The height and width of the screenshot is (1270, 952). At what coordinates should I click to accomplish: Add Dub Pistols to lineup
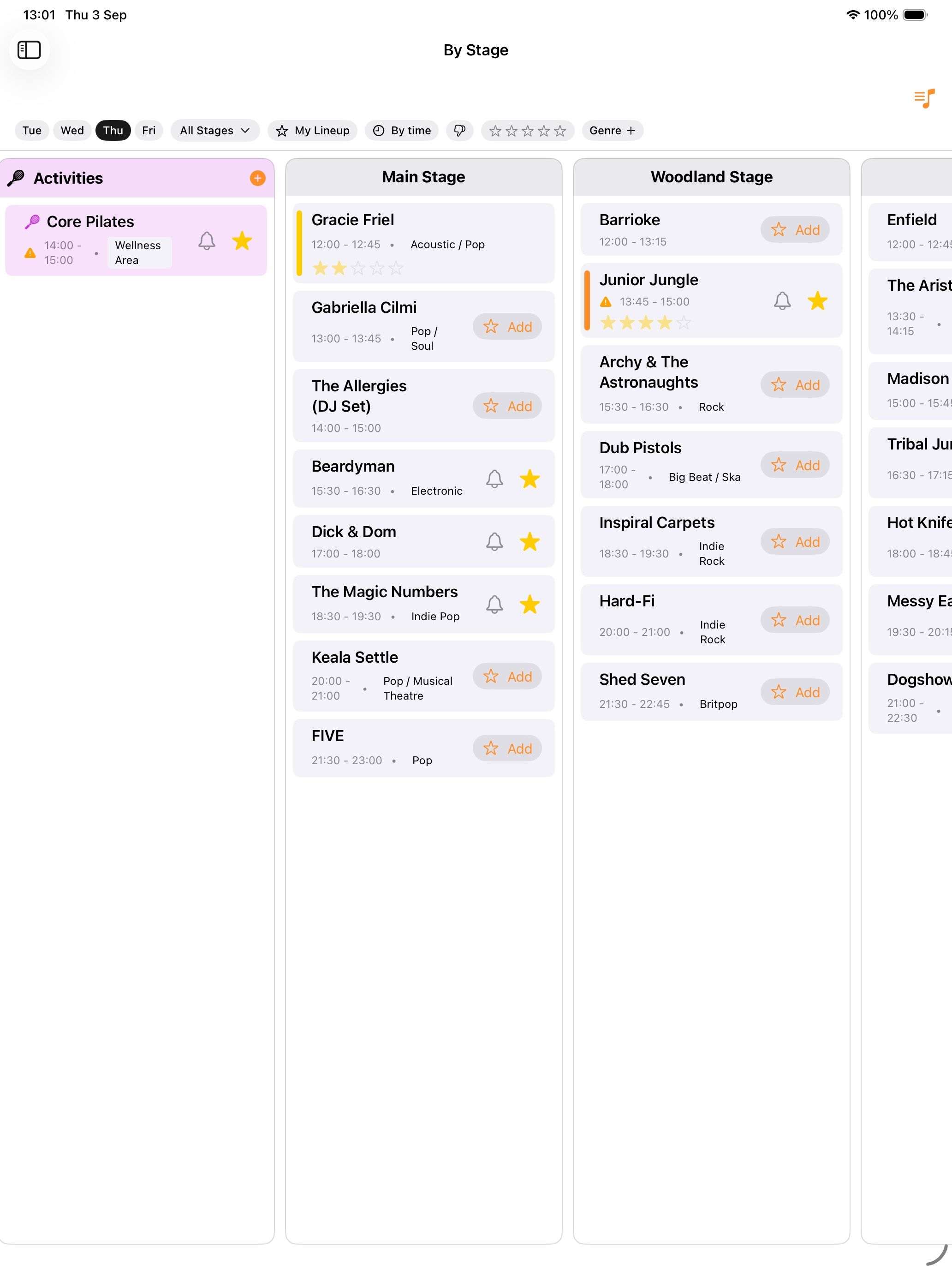click(795, 465)
